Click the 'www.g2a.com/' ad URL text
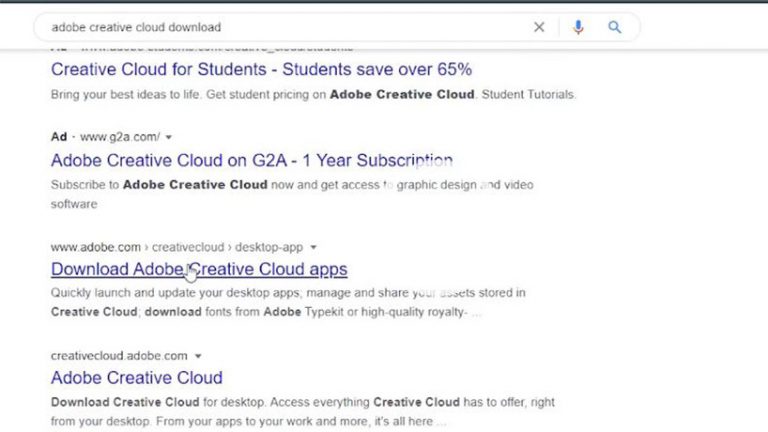This screenshot has height=432, width=768. [120, 137]
